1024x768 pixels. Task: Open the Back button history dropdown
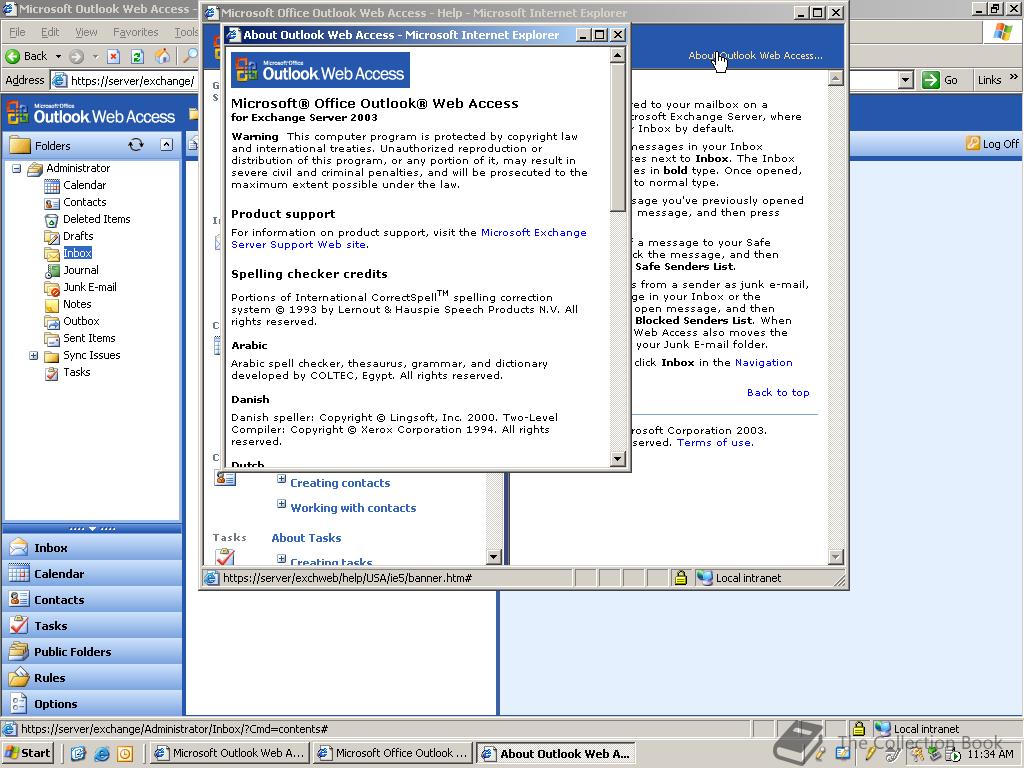coord(58,56)
